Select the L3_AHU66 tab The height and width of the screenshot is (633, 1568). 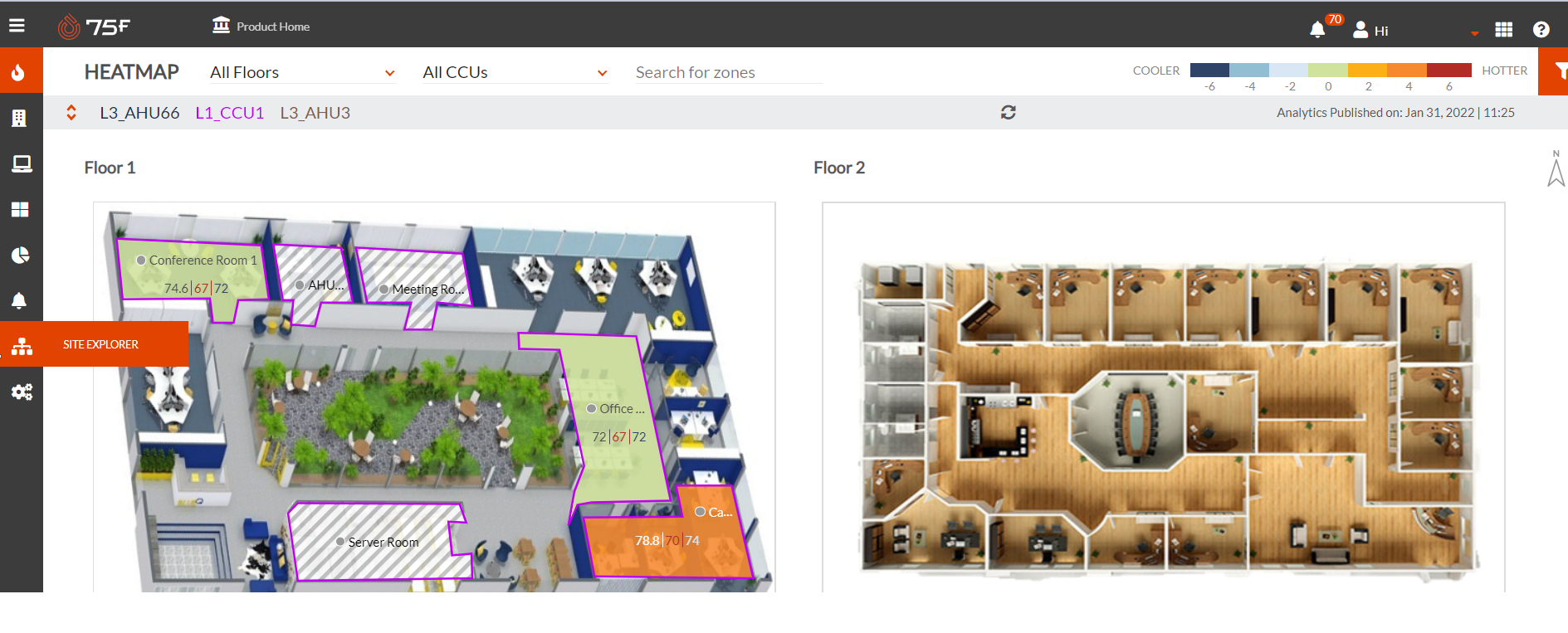[139, 113]
